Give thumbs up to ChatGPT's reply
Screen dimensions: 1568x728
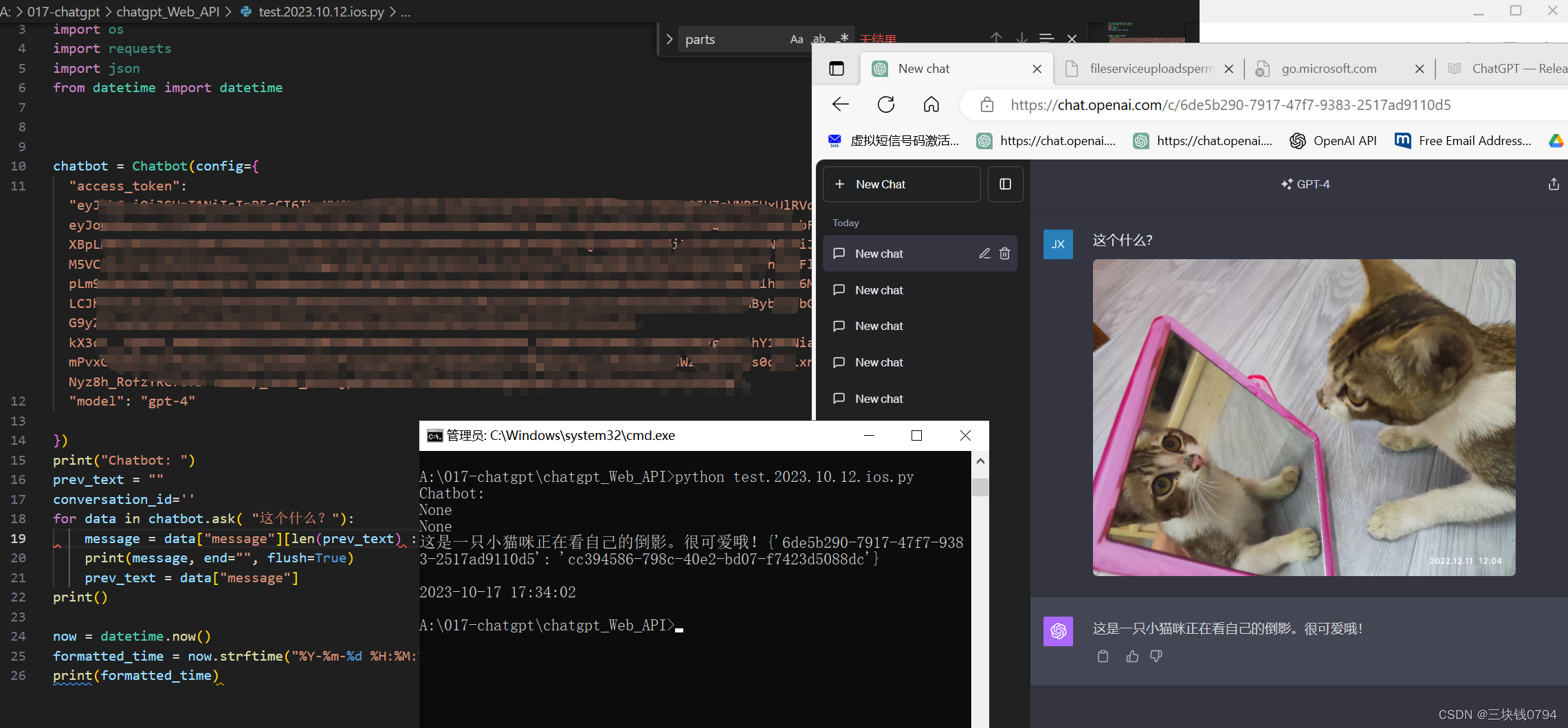[1132, 657]
